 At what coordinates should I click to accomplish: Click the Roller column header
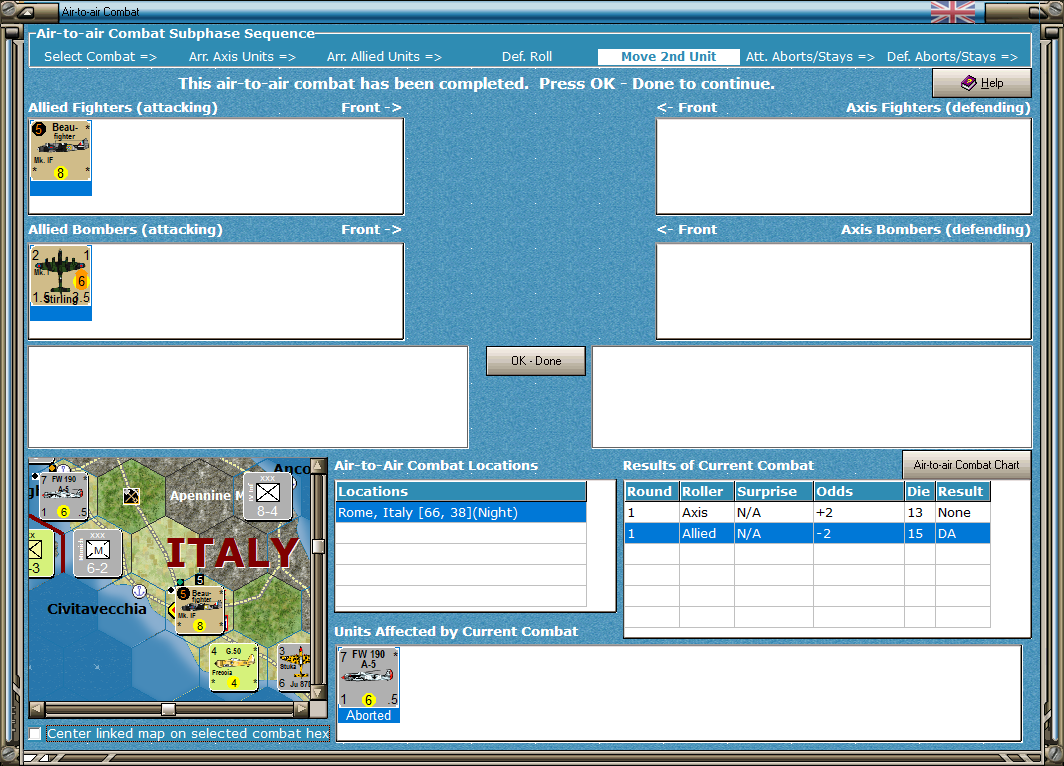[x=706, y=491]
